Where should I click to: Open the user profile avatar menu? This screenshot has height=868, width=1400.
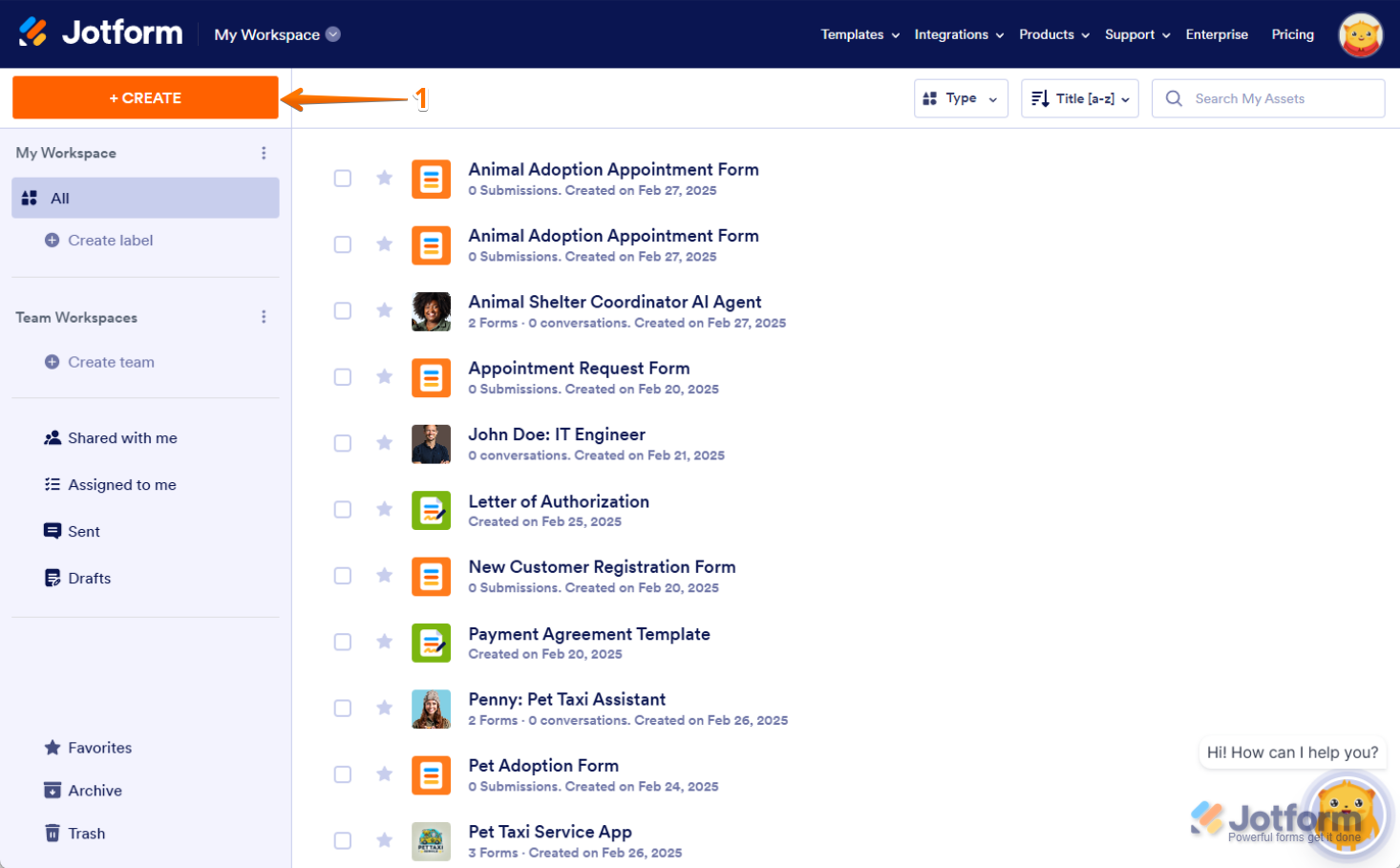coord(1360,34)
